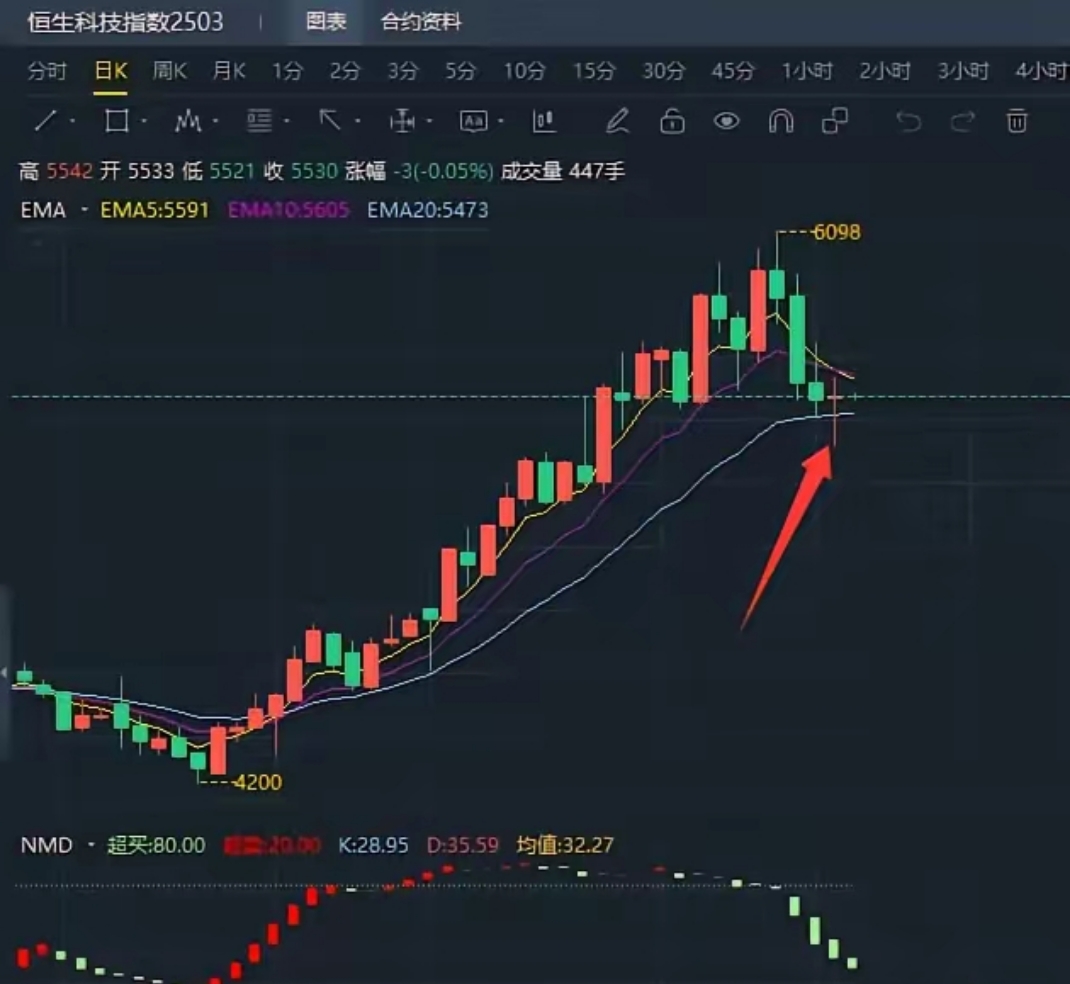Select the measure ruler tool

pos(403,121)
